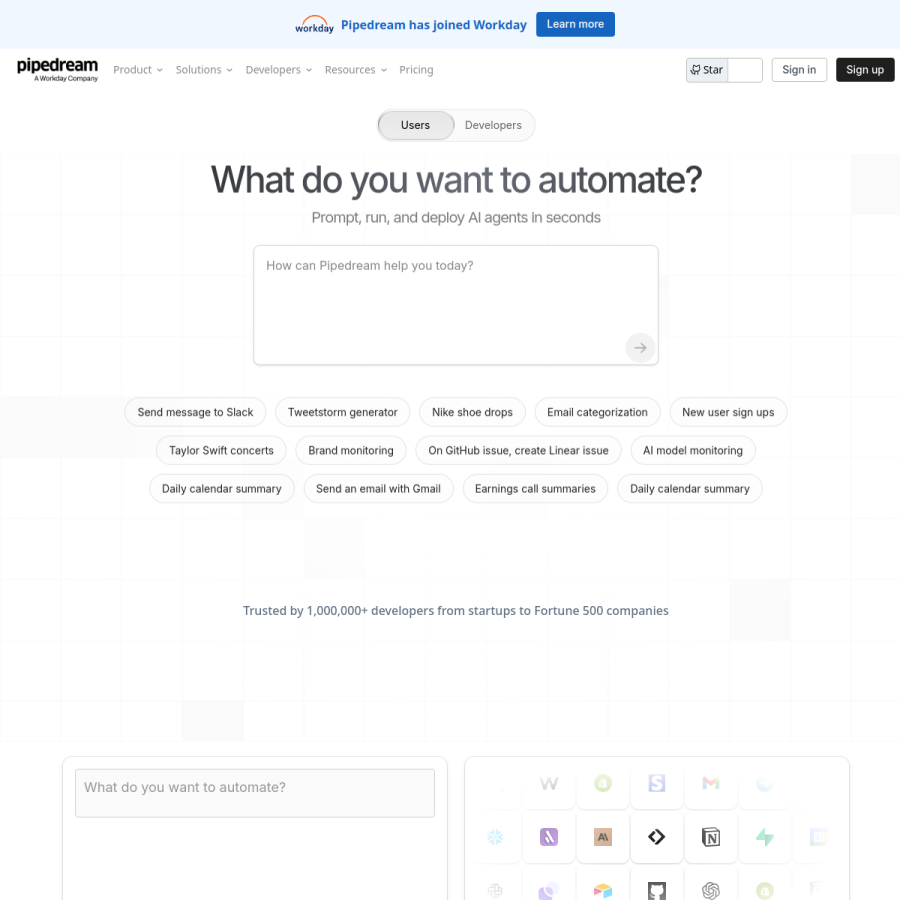Select the Google Calendar icon

818,837
